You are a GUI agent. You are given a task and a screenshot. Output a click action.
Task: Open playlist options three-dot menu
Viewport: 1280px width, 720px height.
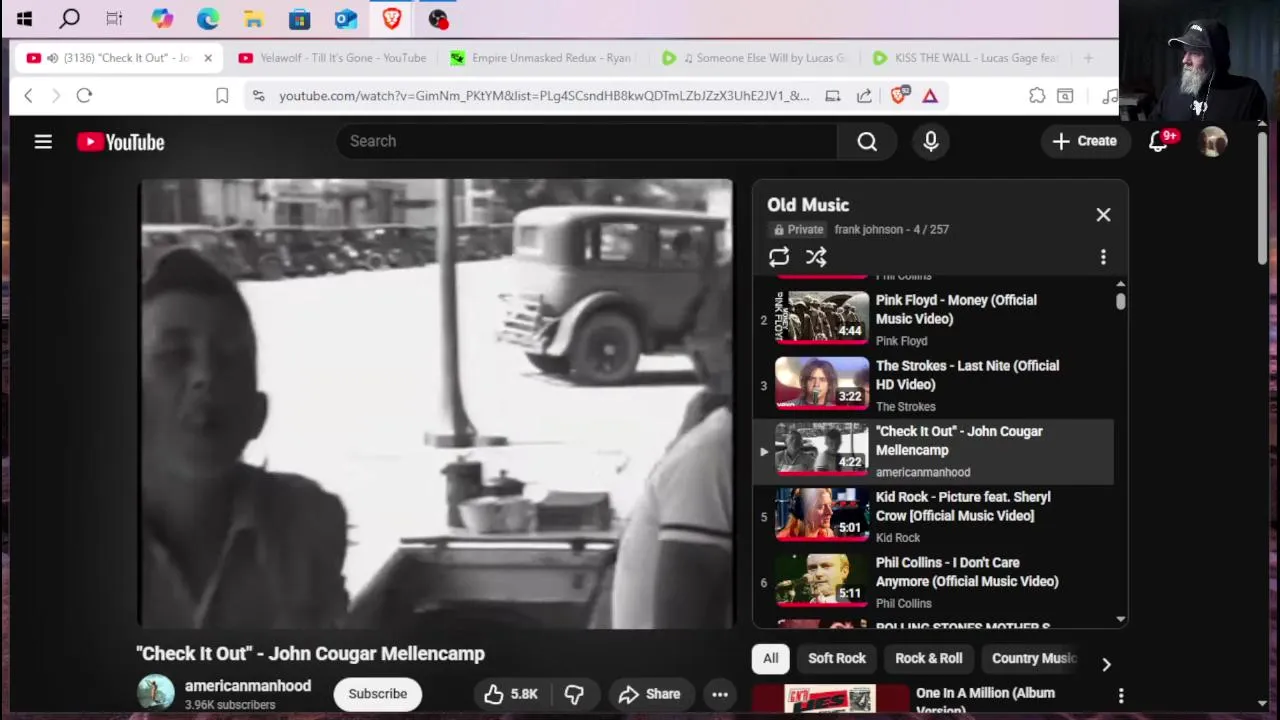[1103, 257]
